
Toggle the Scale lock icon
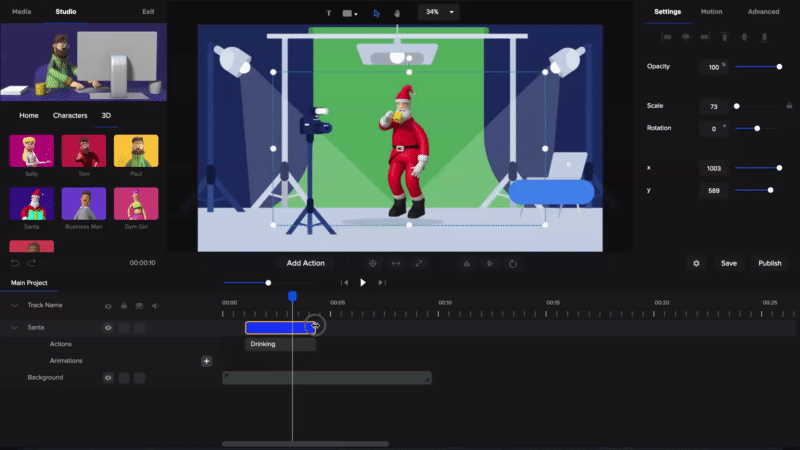789,106
